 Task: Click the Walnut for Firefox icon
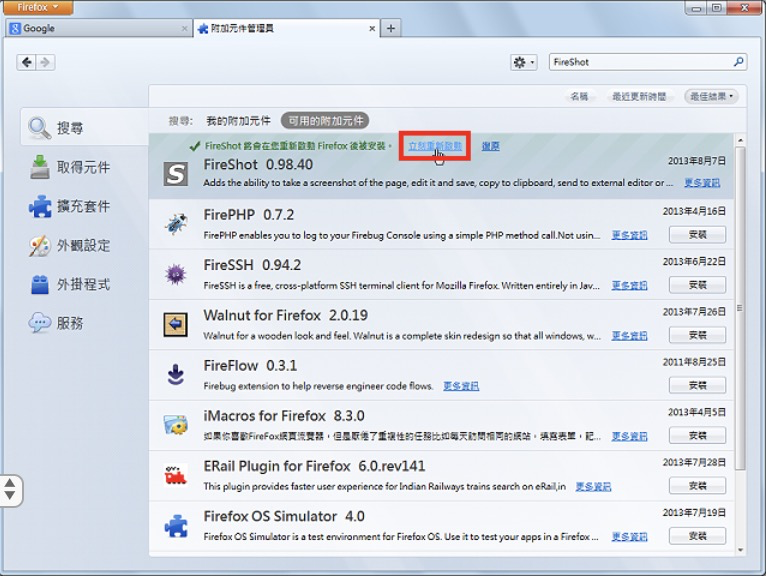[175, 324]
